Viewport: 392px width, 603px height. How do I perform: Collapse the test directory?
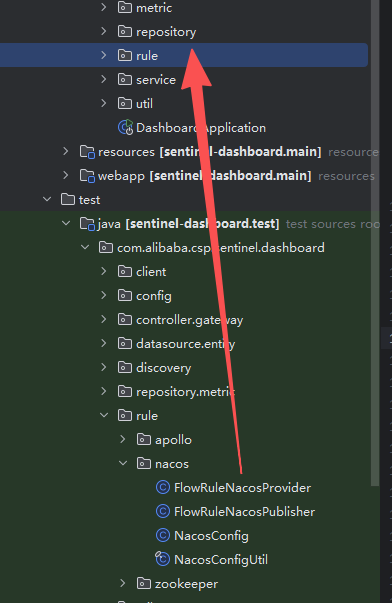point(47,199)
